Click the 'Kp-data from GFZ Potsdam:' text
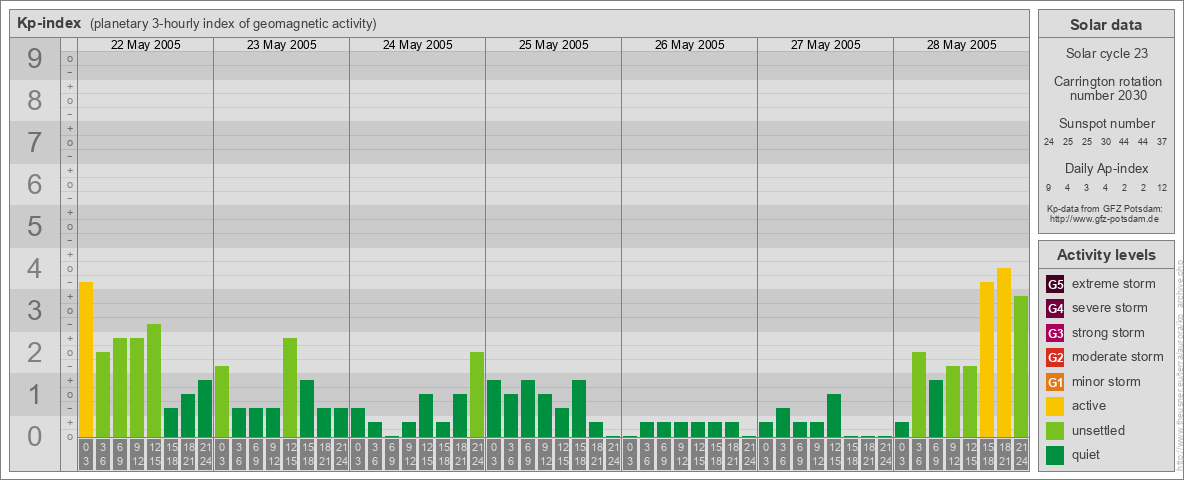The height and width of the screenshot is (480, 1184). point(1106,209)
